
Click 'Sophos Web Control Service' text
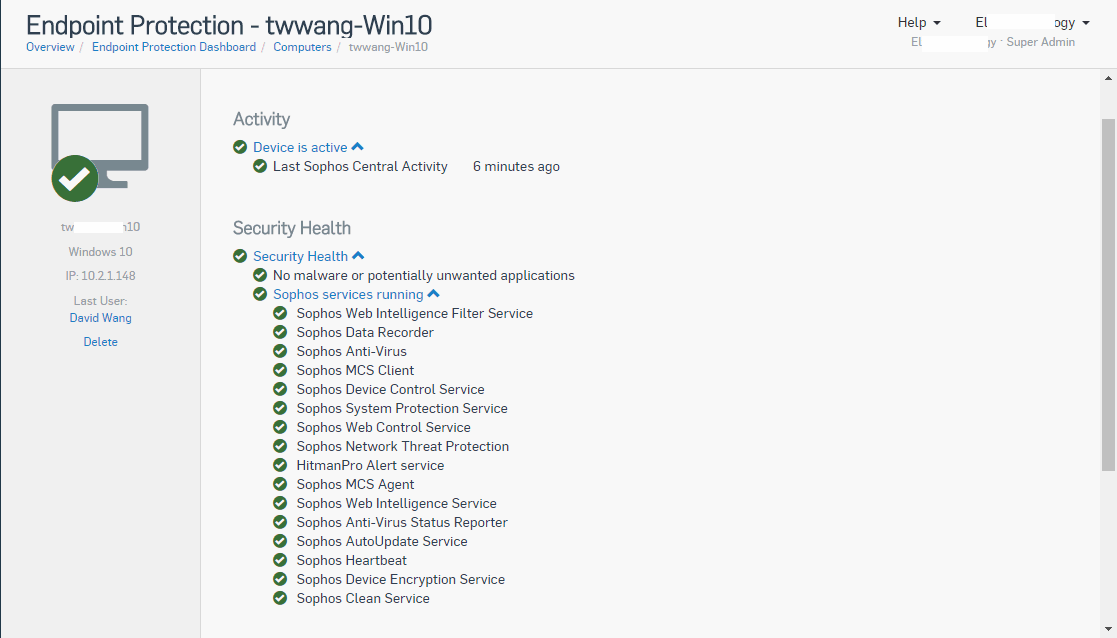tap(383, 427)
